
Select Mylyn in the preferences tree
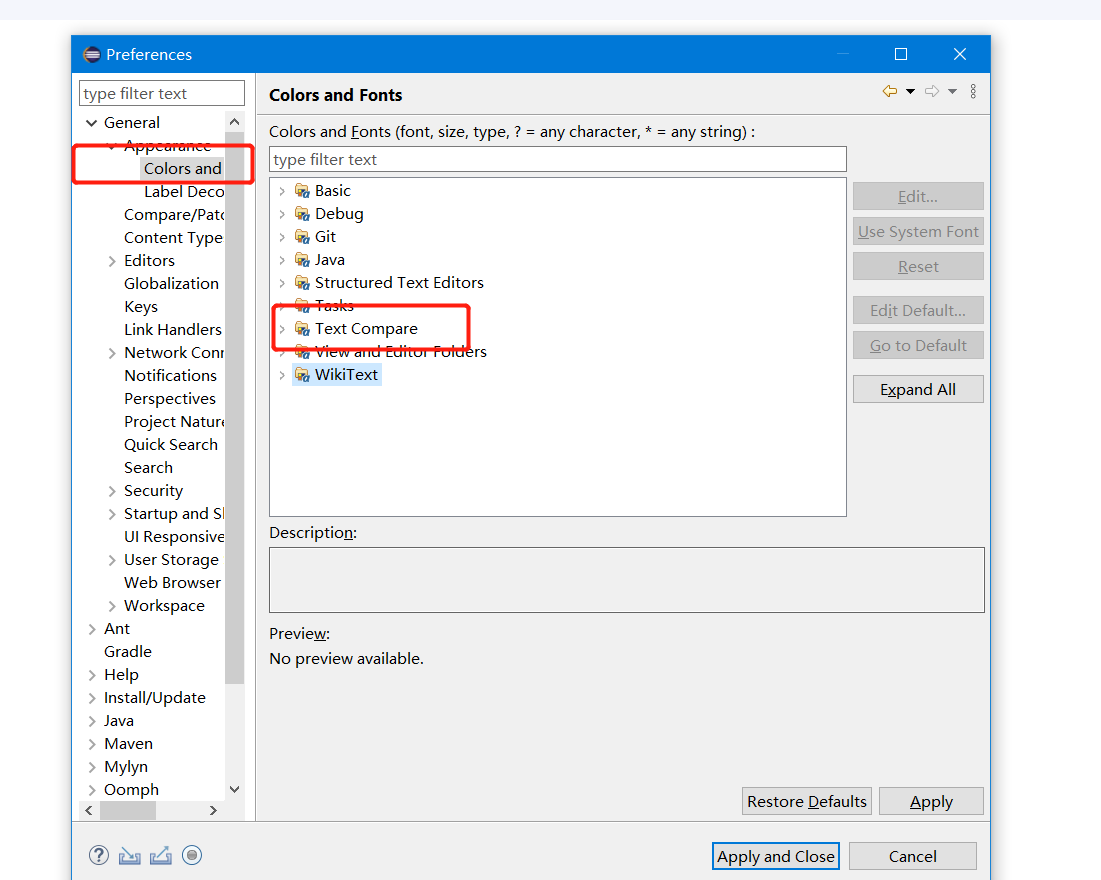(126, 767)
